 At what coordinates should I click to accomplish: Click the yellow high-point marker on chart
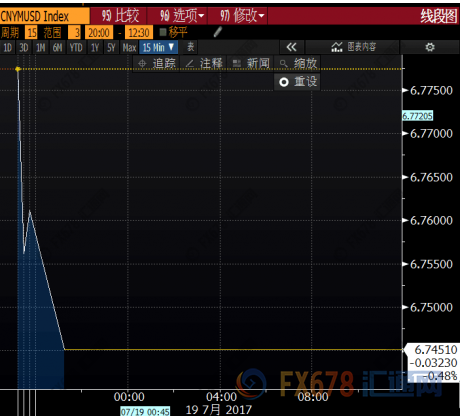pos(18,69)
